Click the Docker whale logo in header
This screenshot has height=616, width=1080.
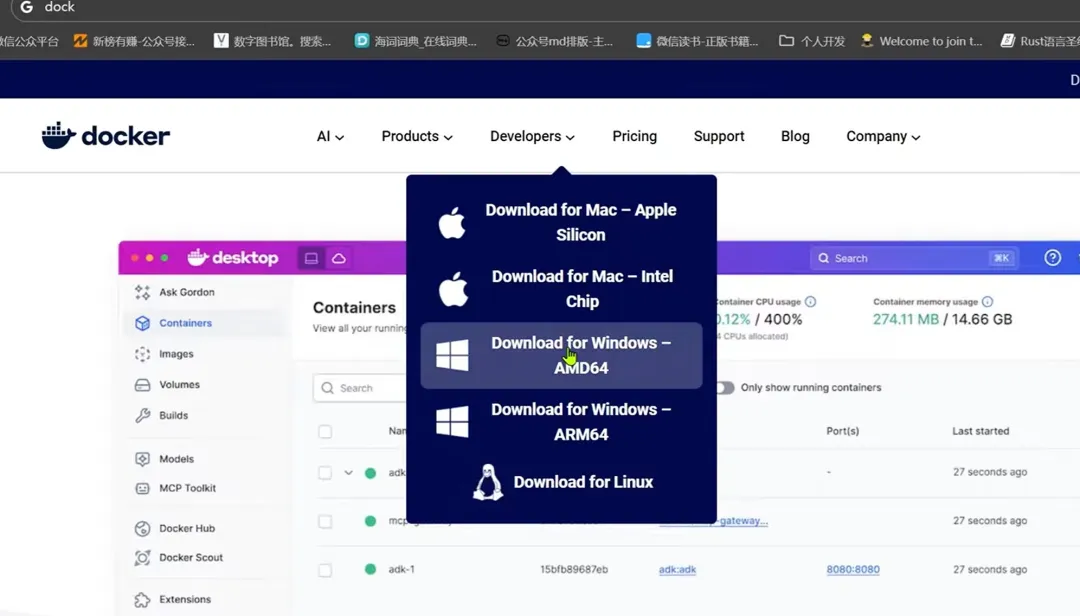(105, 136)
